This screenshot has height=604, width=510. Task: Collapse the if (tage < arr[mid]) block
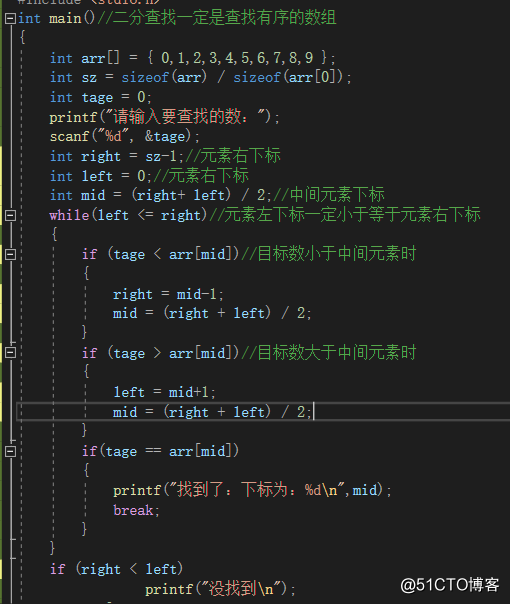(10, 254)
